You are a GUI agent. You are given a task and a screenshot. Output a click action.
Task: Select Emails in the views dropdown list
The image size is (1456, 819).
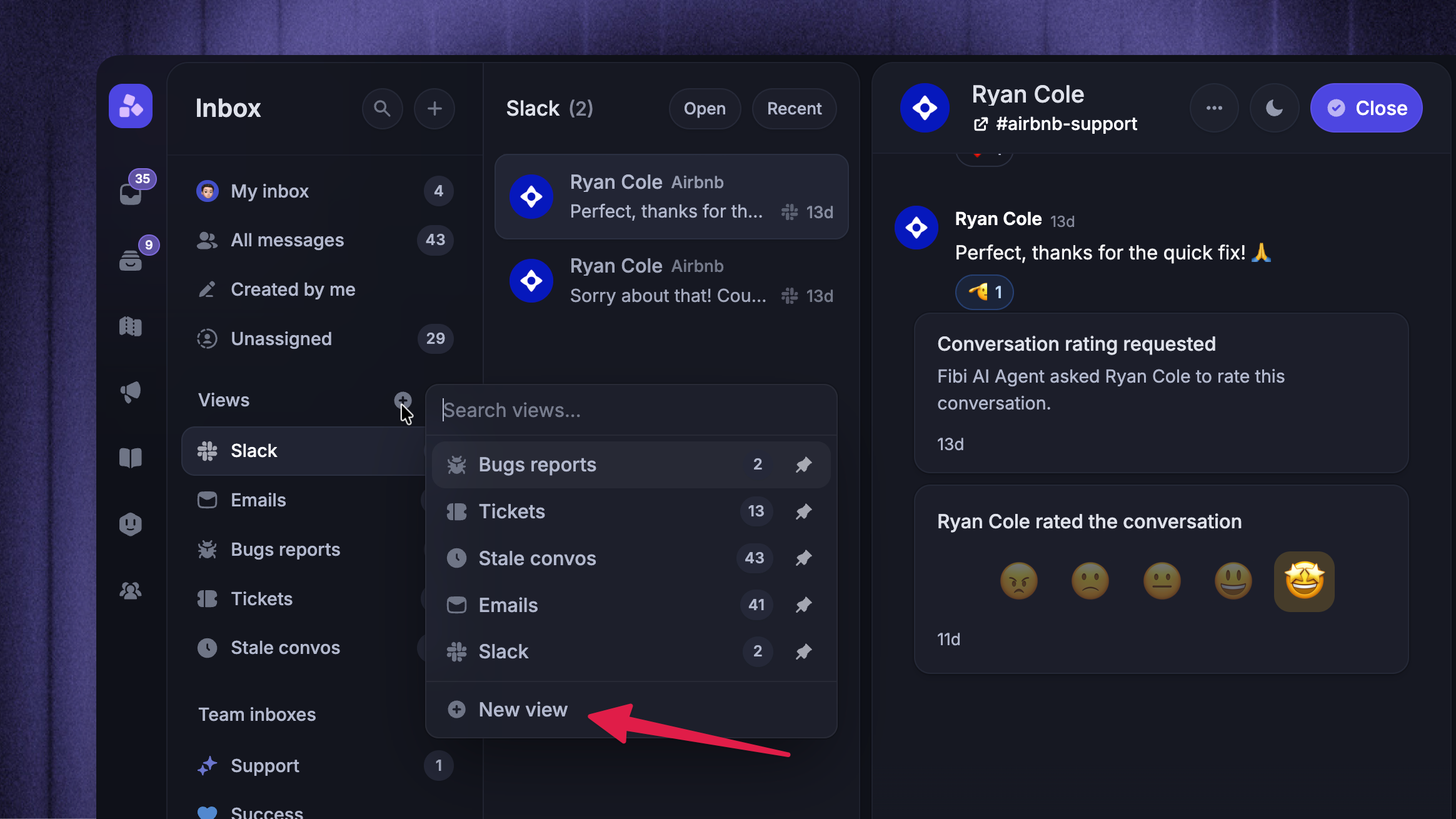point(631,605)
